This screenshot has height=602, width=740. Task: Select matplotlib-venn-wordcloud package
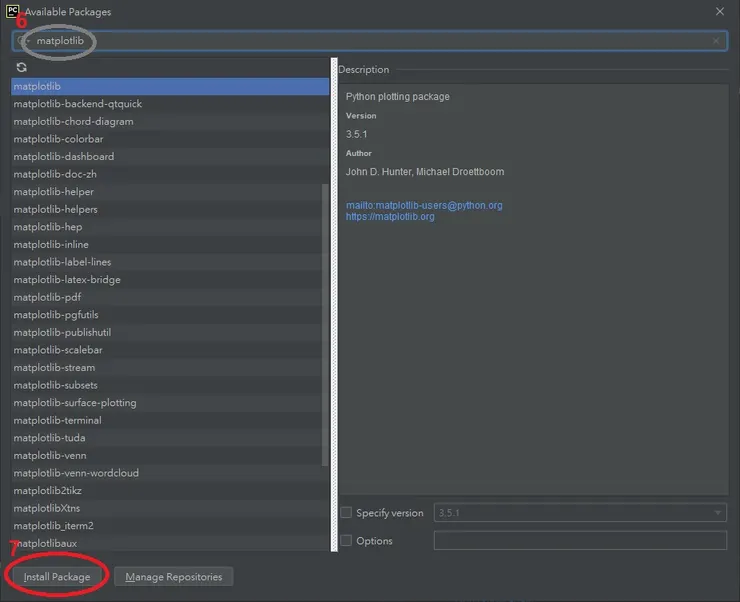tap(170, 473)
